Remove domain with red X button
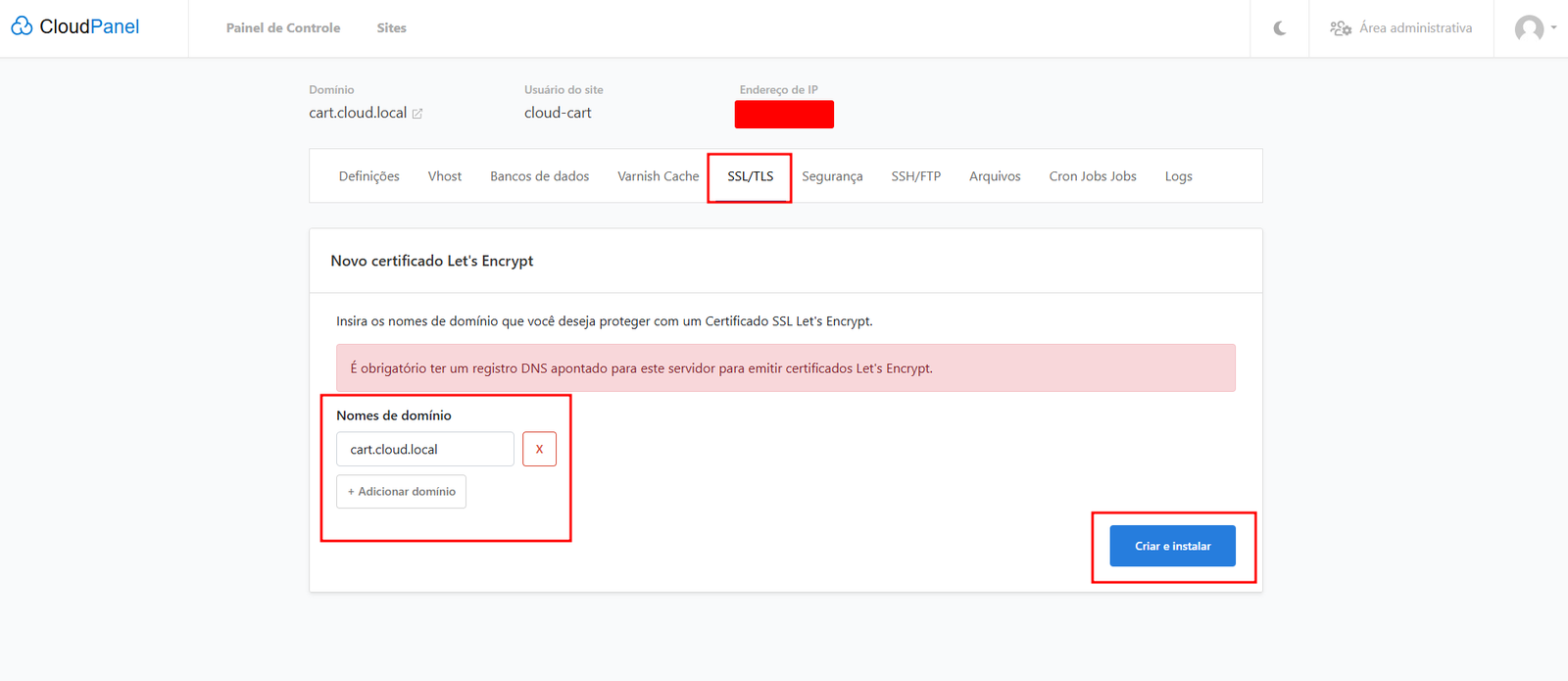 539,449
